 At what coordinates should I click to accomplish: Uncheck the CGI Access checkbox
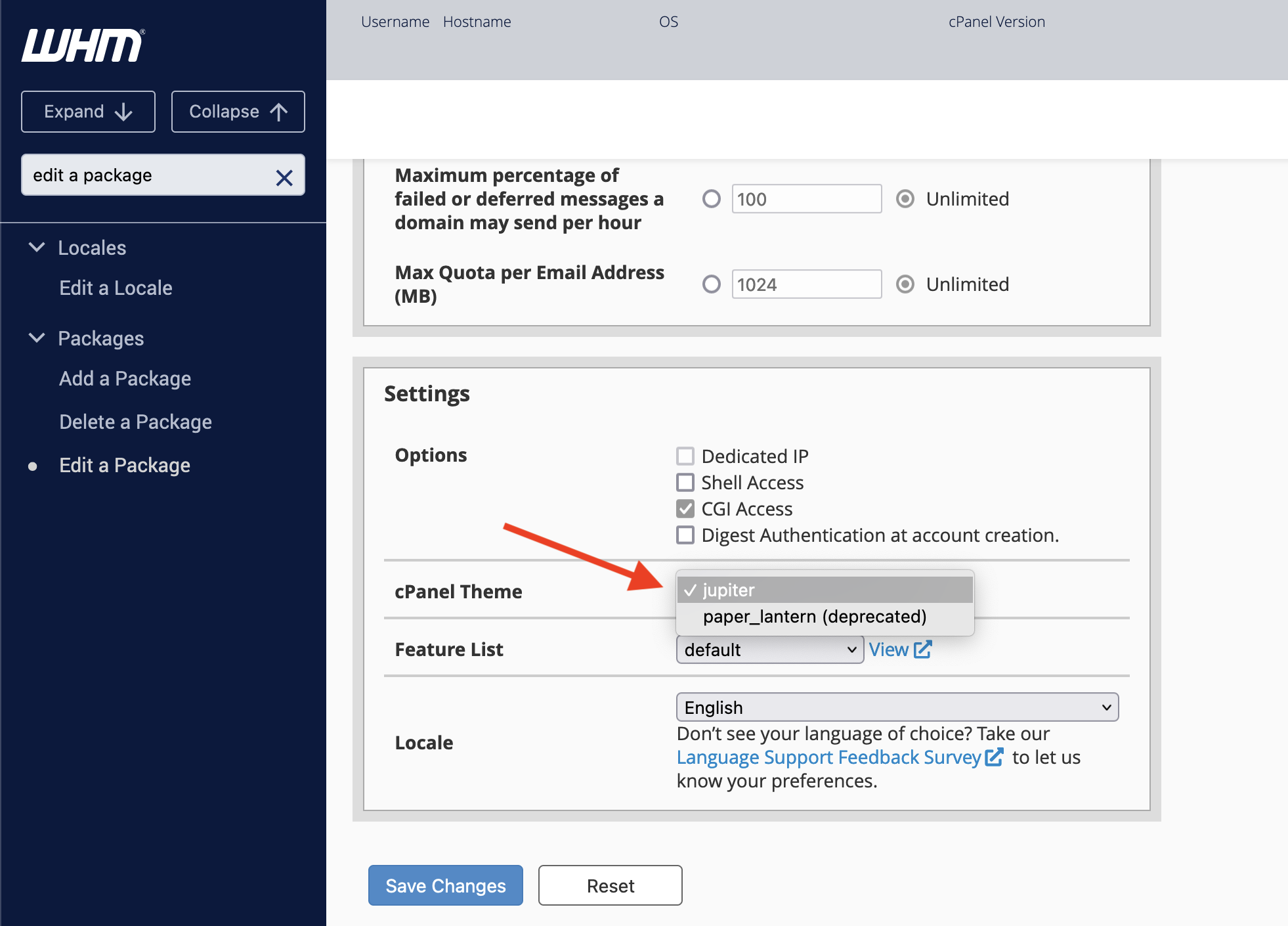point(685,509)
